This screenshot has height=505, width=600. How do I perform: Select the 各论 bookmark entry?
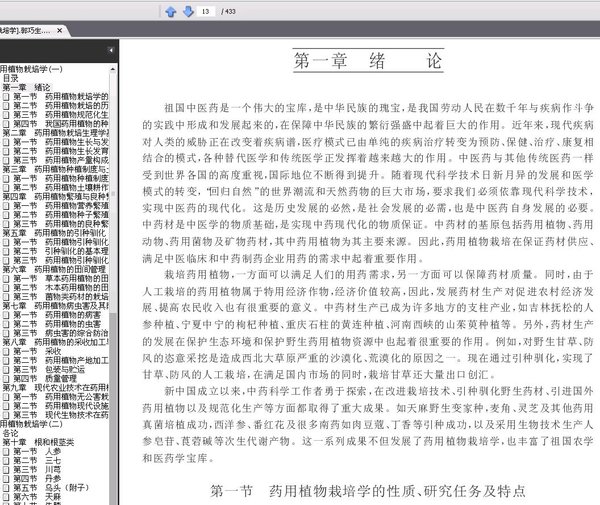click(x=10, y=434)
